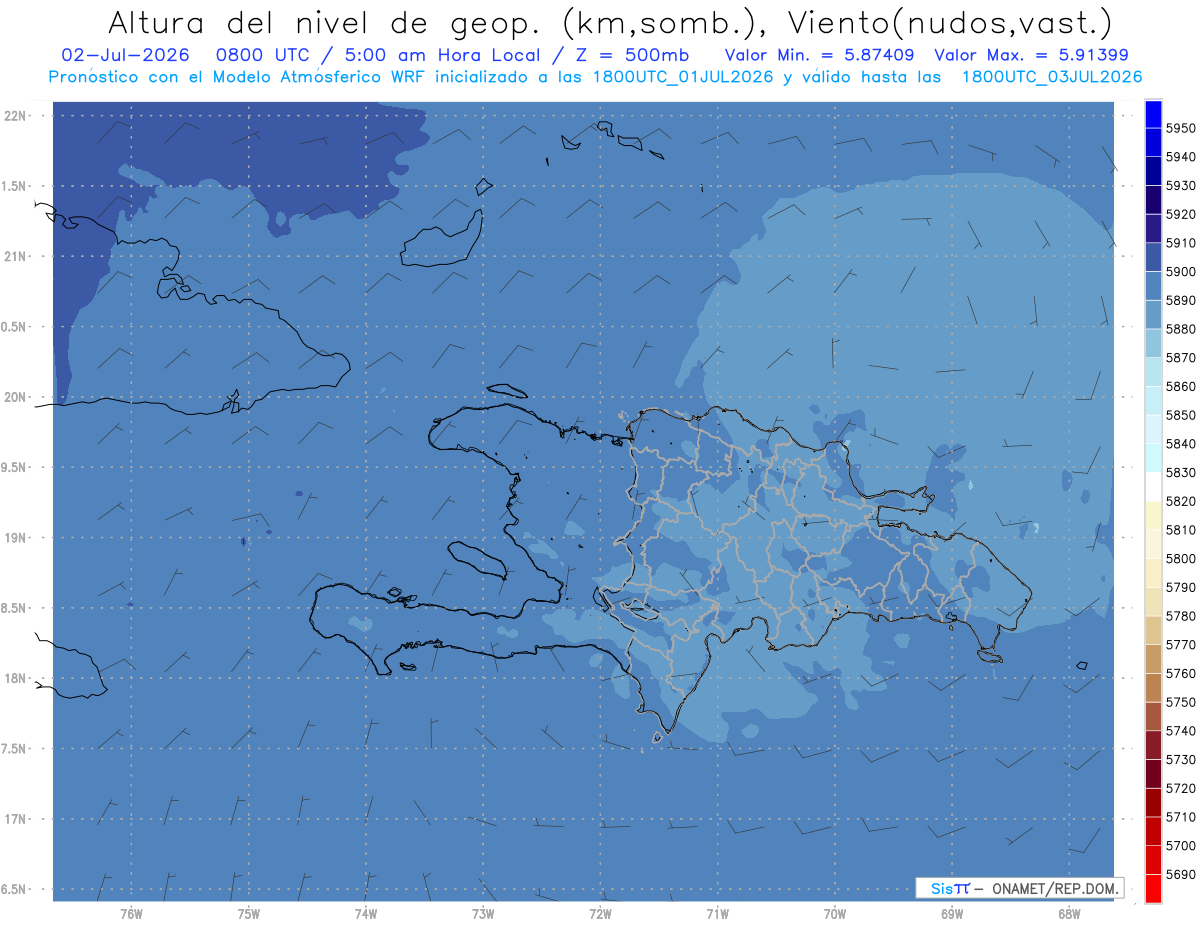Click legend color band between 5720 and 5730
This screenshot has width=1200, height=927.
click(x=1152, y=774)
